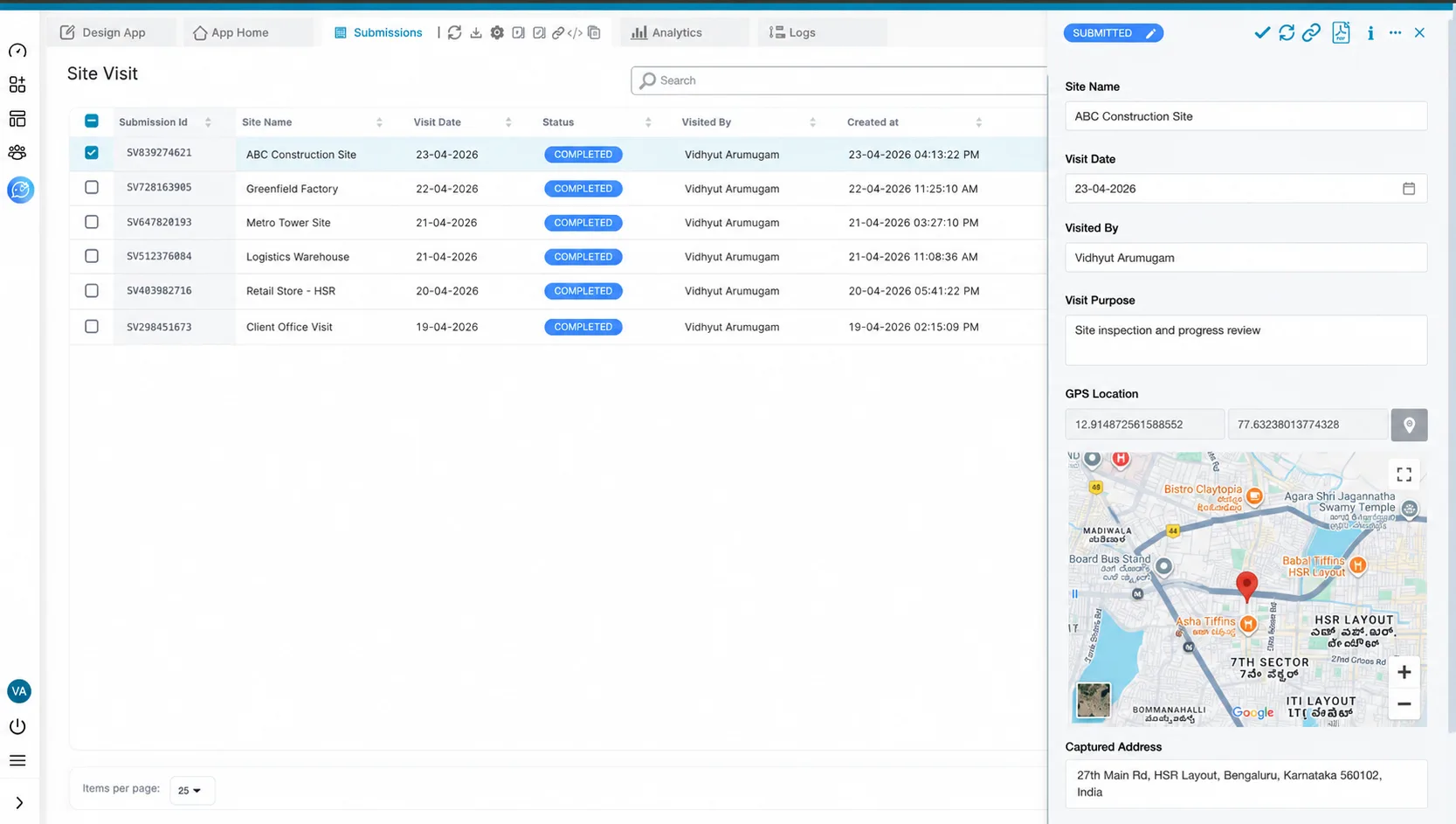Click the chain link icon in the detail panel
The width and height of the screenshot is (1456, 824).
[x=1311, y=32]
